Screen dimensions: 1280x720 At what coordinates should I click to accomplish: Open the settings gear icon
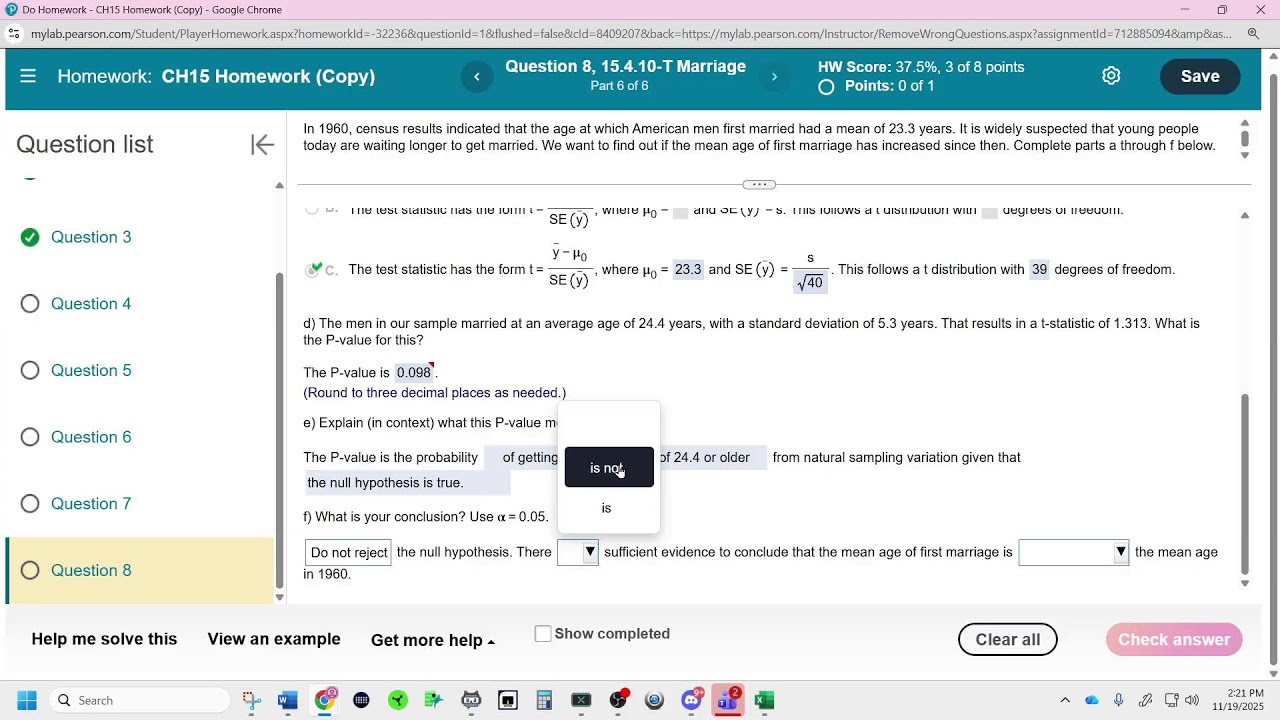click(1111, 76)
